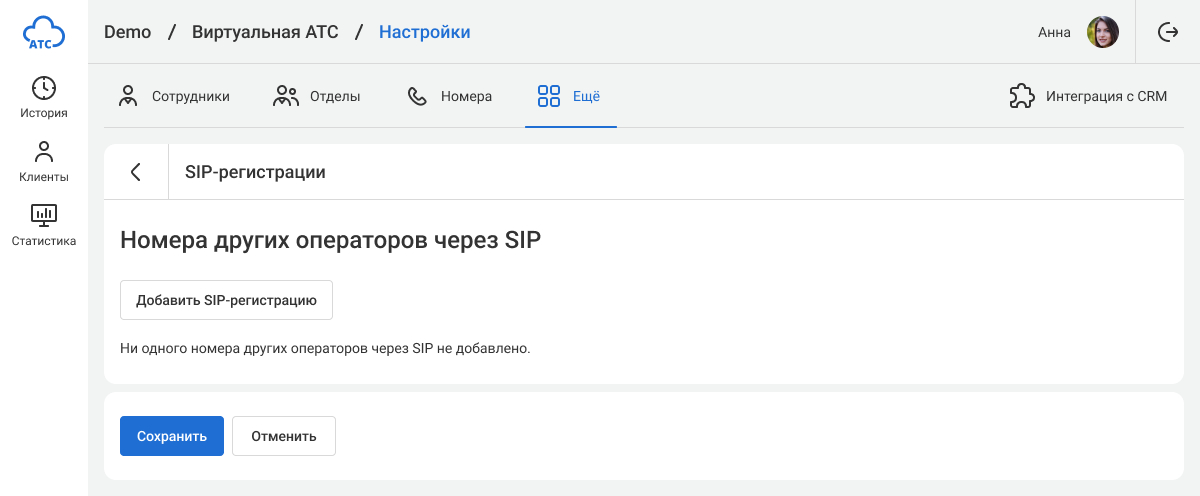Image resolution: width=1200 pixels, height=496 pixels.
Task: Go back with the left chevron arrow
Action: [x=136, y=172]
